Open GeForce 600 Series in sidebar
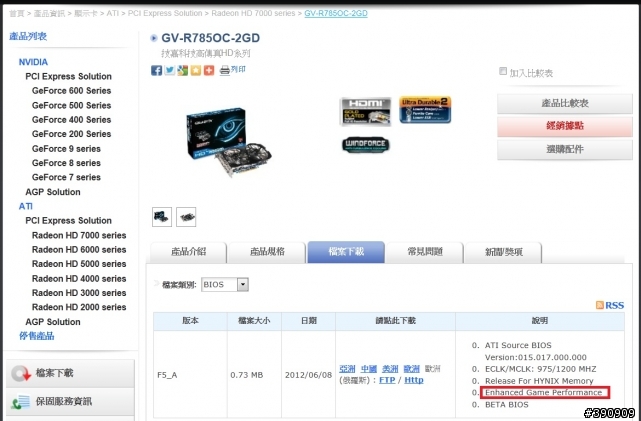The image size is (641, 421). 72,91
